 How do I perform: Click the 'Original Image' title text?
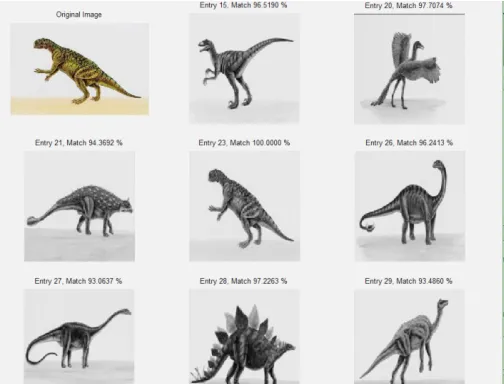click(x=79, y=15)
